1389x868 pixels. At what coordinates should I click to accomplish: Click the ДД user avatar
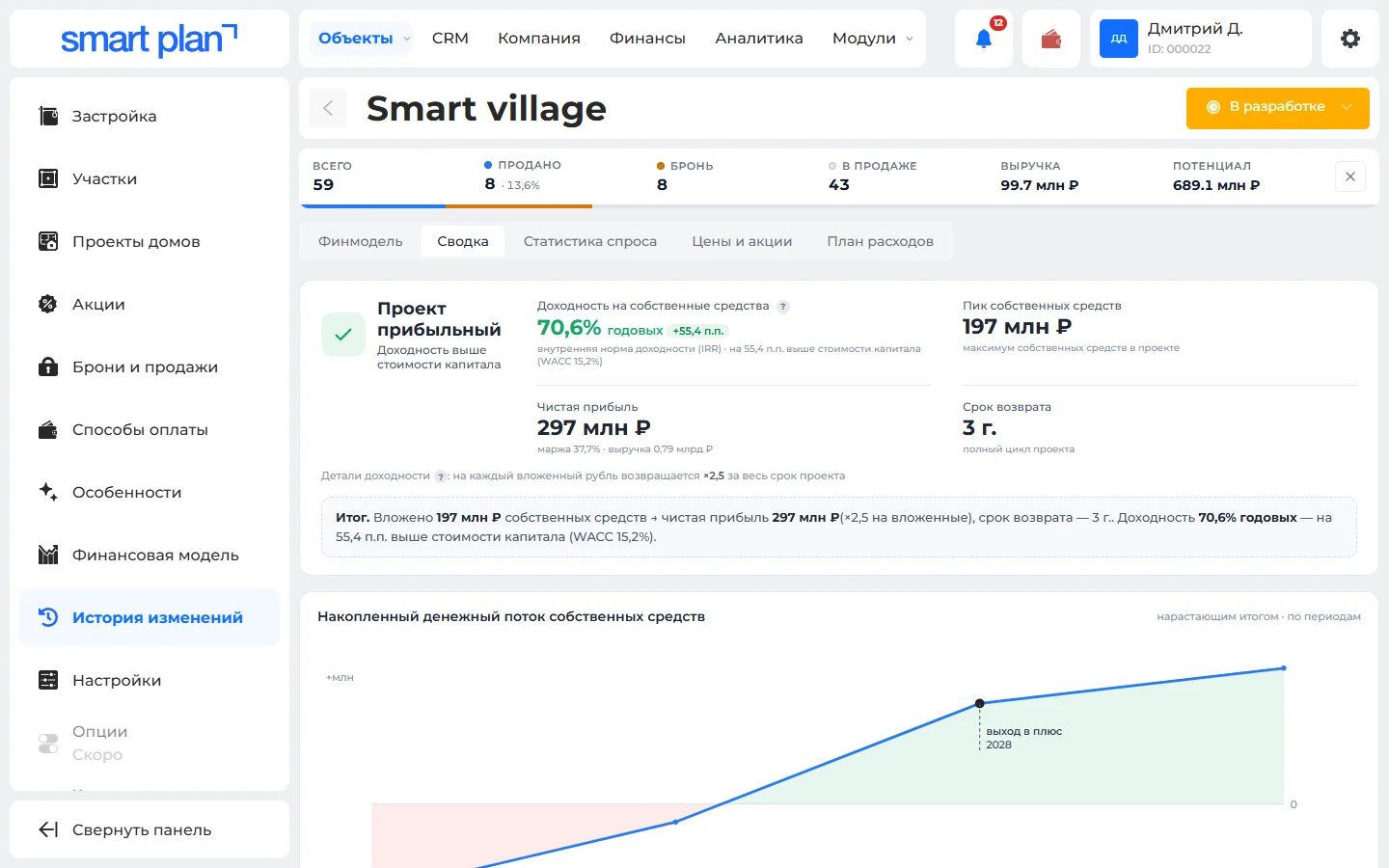tap(1119, 39)
